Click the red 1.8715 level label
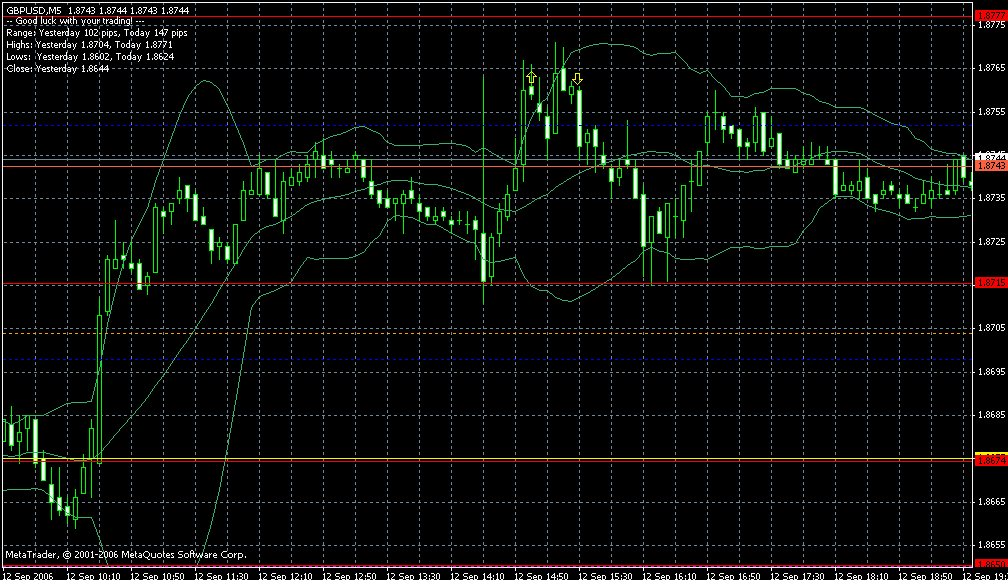The width and height of the screenshot is (1008, 580). point(991,283)
